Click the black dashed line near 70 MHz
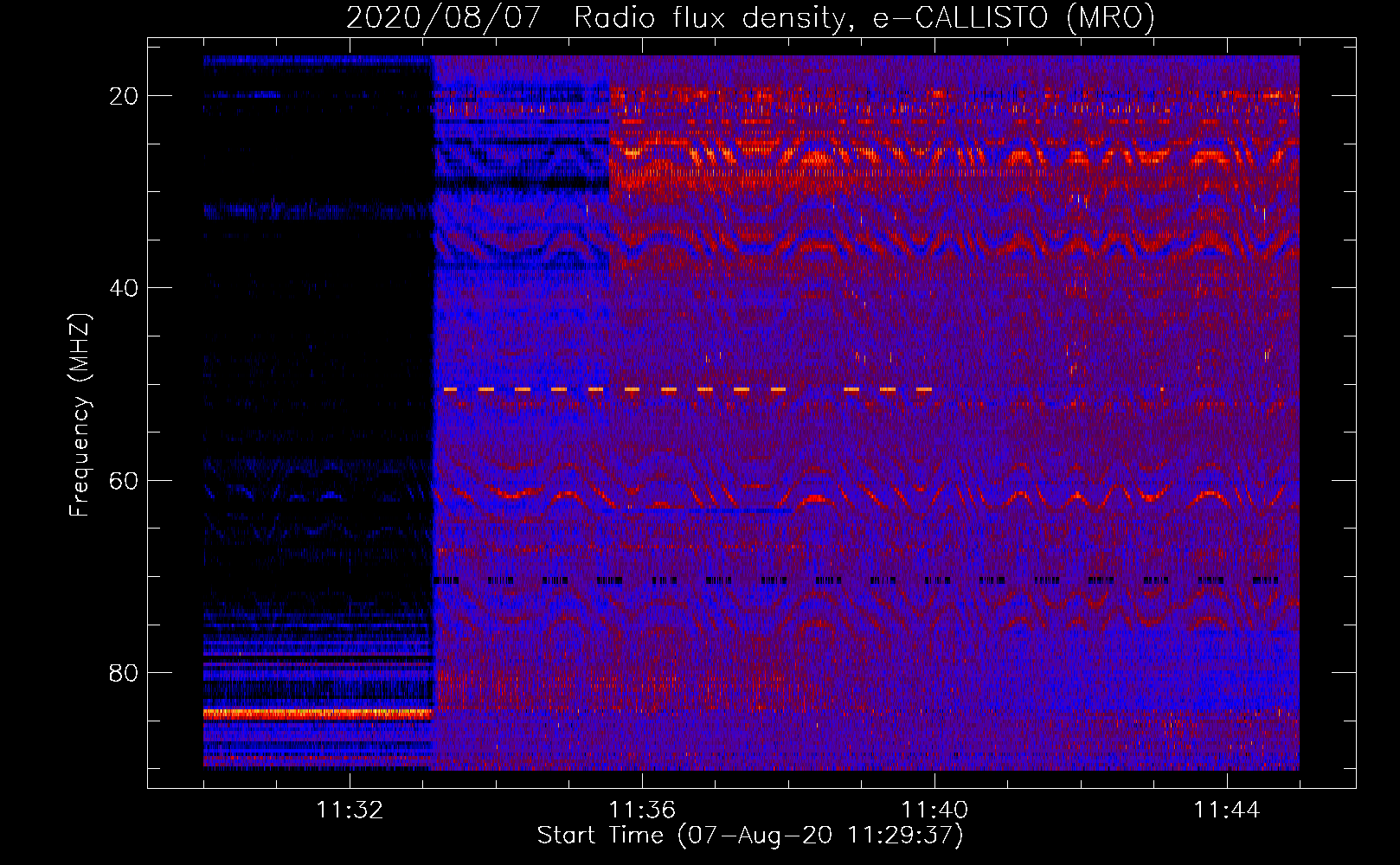The width and height of the screenshot is (1400, 865). coord(857,581)
